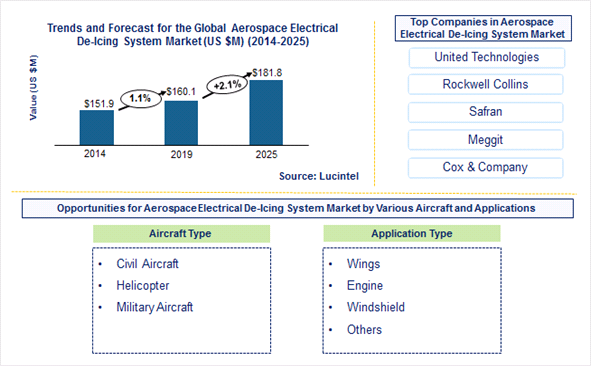Click the Engine list item
The image size is (591, 366).
pos(365,286)
